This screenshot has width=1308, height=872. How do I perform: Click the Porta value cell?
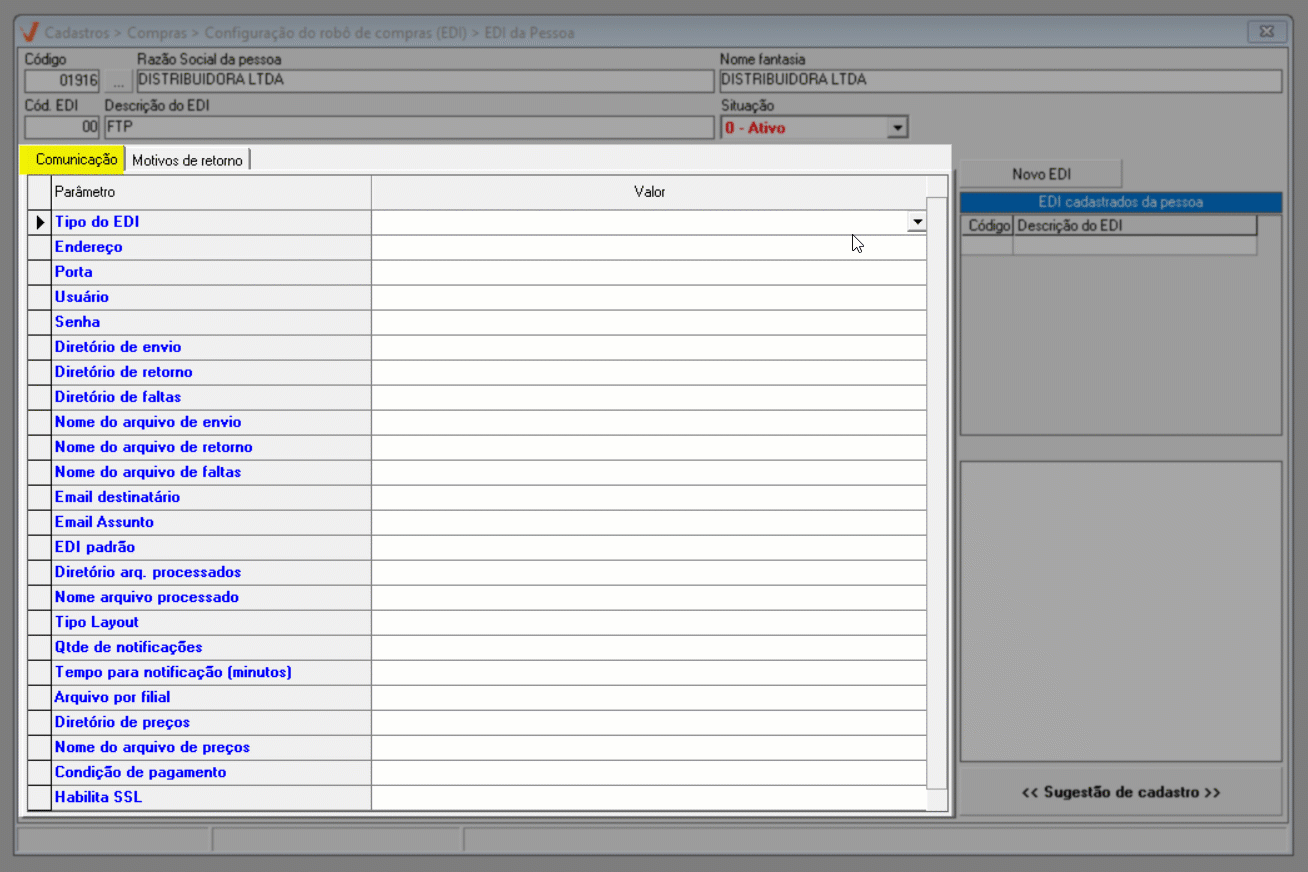(x=648, y=272)
